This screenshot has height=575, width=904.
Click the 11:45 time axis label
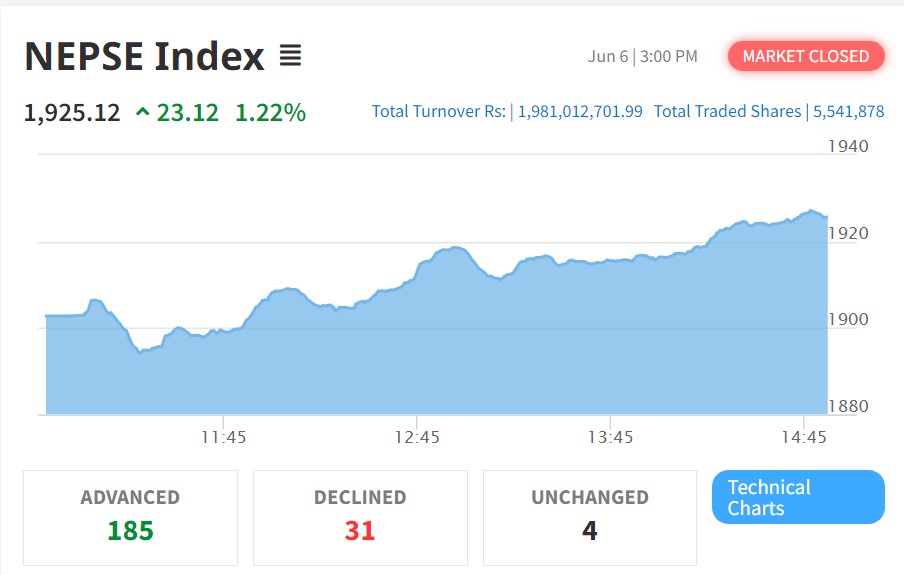tap(224, 437)
